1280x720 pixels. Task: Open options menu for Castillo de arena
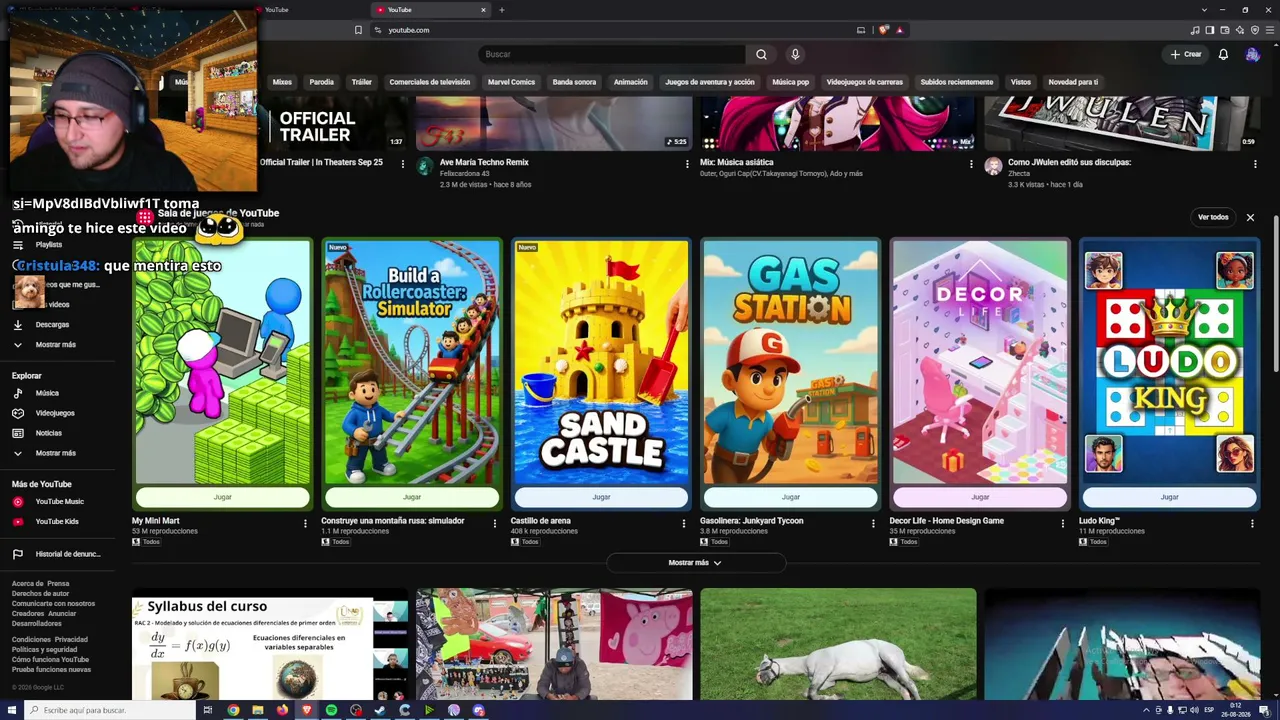684,523
